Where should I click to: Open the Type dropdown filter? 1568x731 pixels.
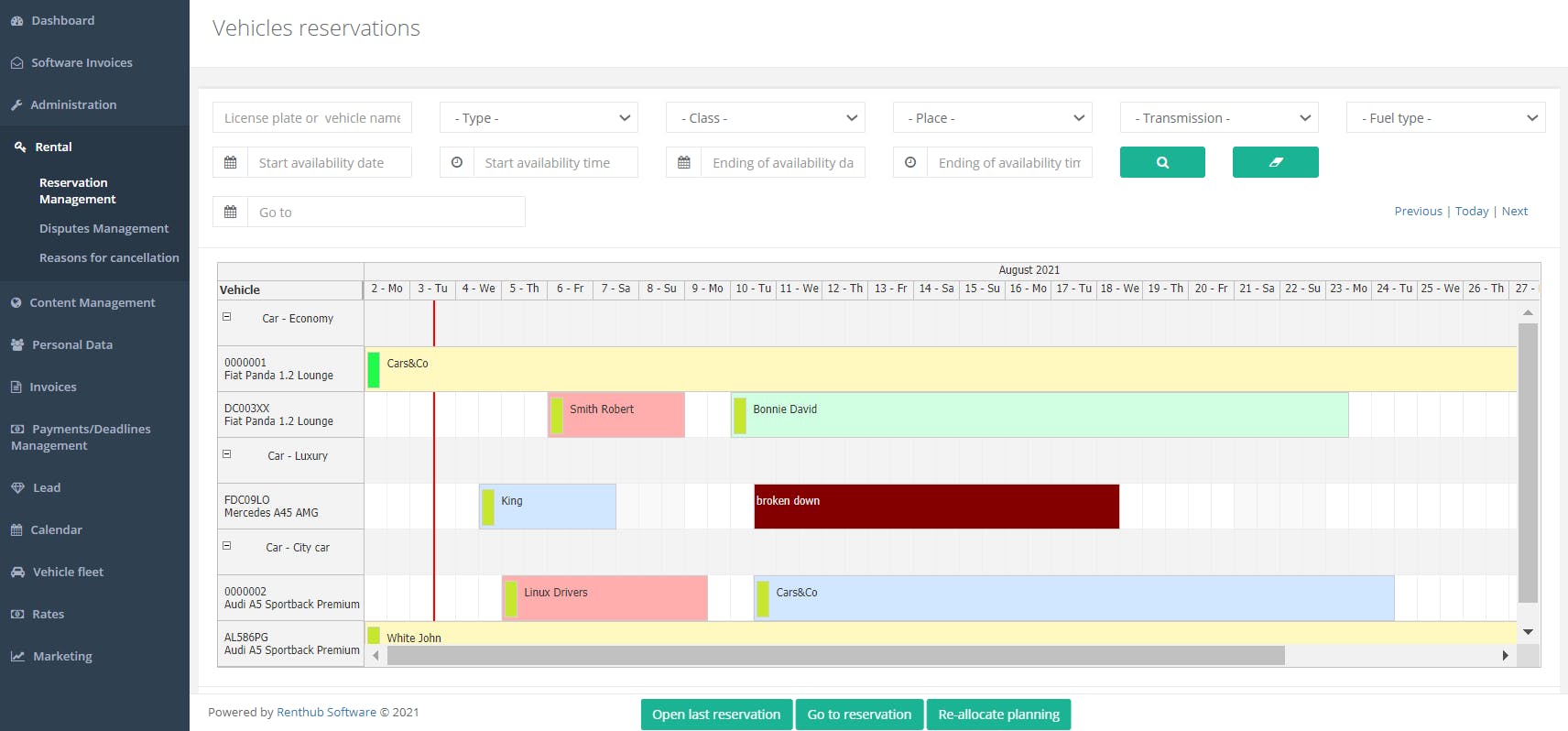pos(539,117)
